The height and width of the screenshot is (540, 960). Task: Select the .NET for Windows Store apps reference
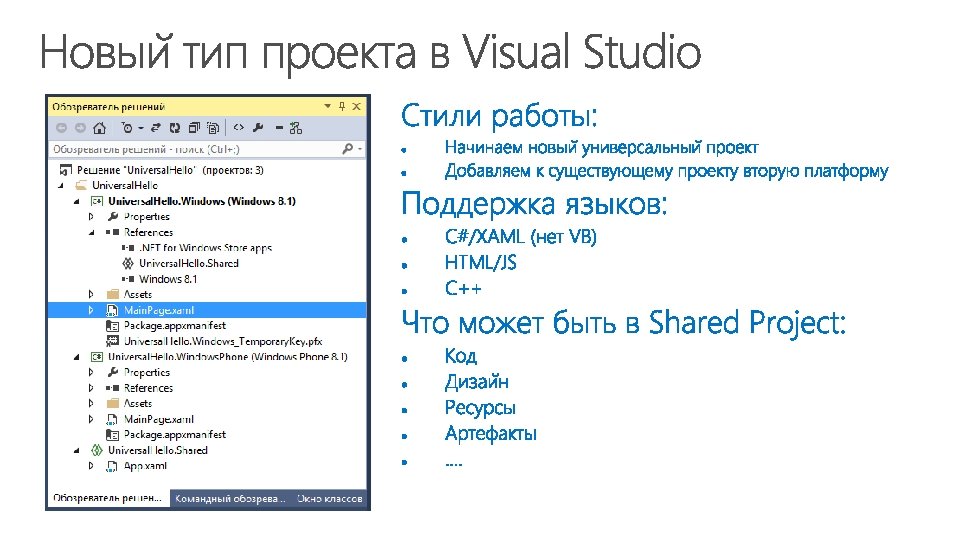coord(205,248)
